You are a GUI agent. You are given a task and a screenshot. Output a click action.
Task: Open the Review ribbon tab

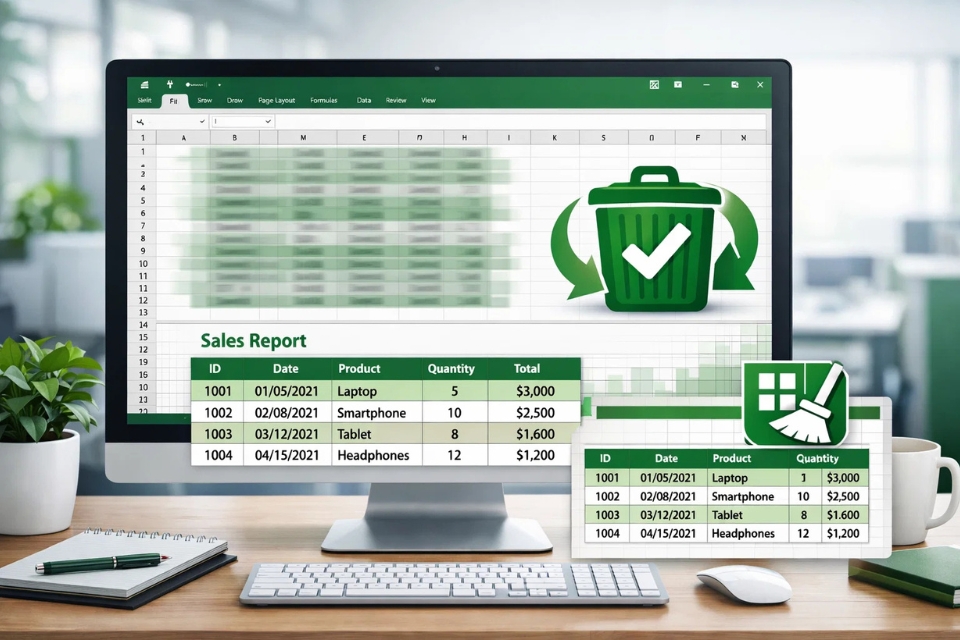396,100
